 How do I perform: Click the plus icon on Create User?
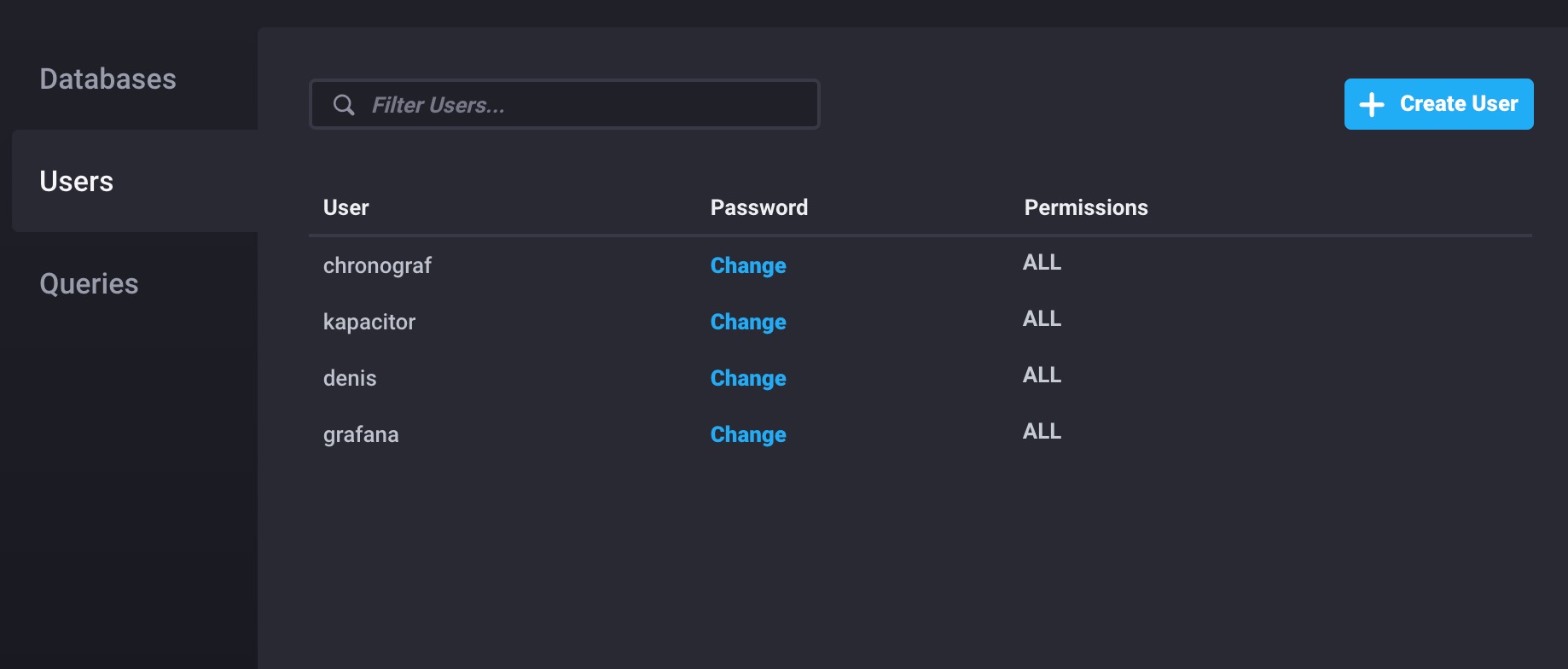coord(1372,104)
